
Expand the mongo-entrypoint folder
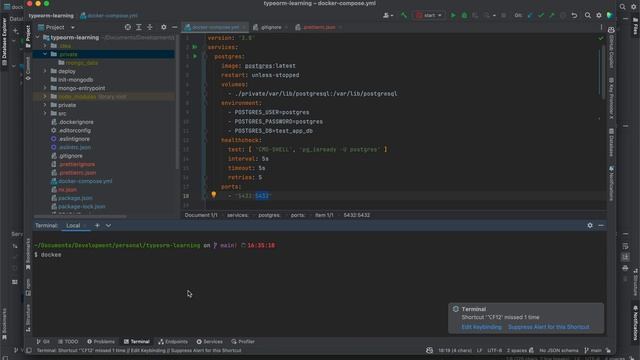pyautogui.click(x=45, y=88)
